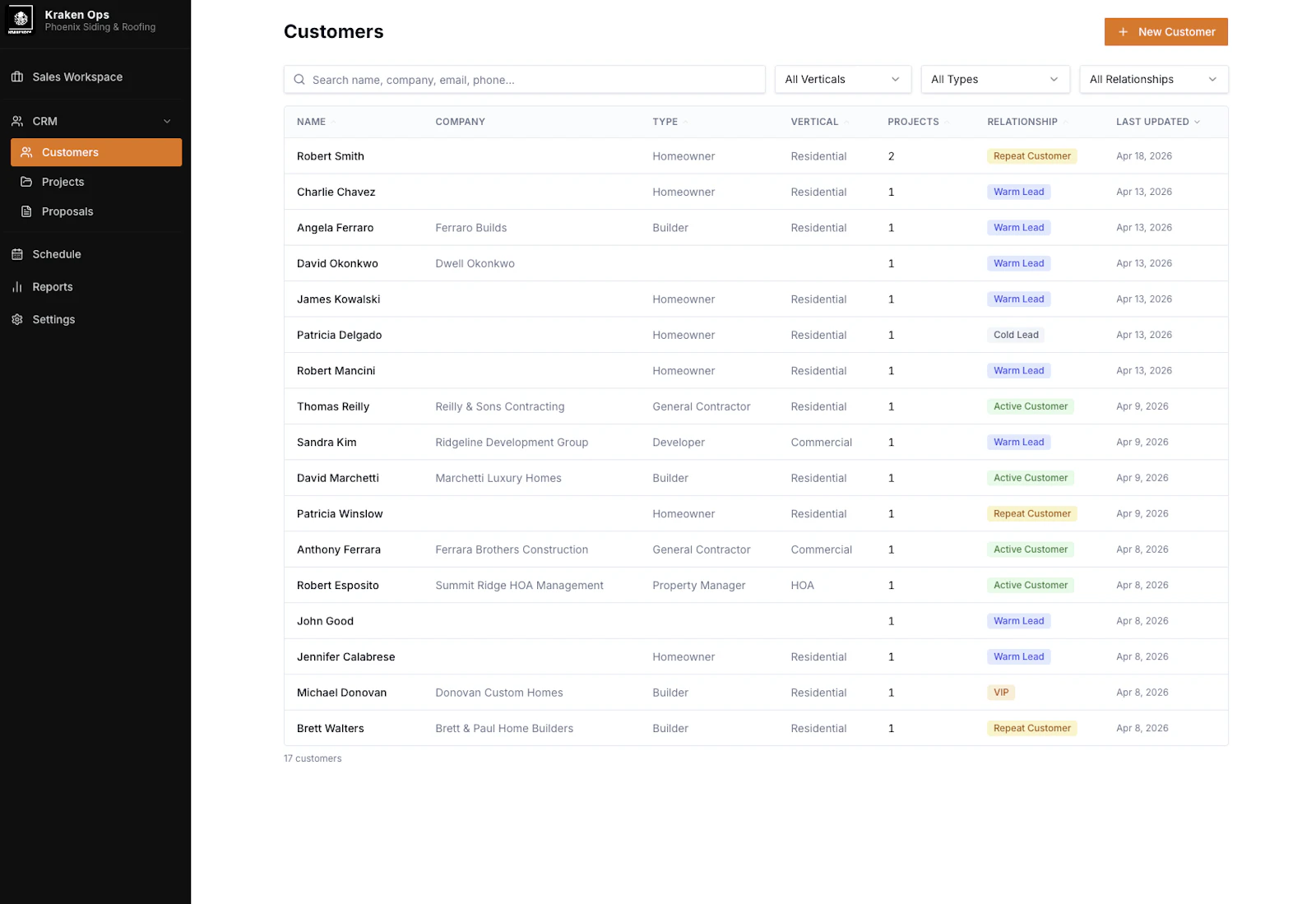Click the Reports bar chart icon
The width and height of the screenshot is (1316, 904).
coord(17,287)
